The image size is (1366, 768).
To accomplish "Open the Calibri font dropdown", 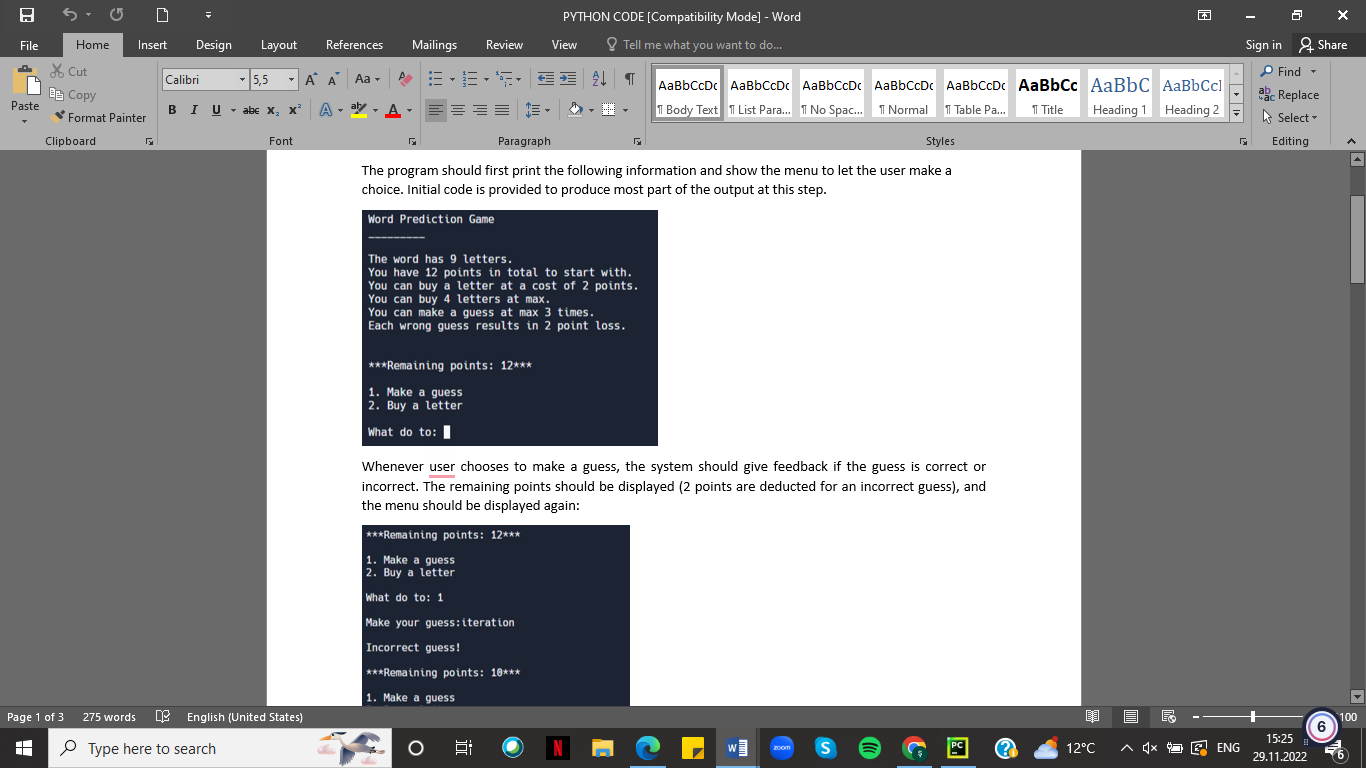I will 243,79.
